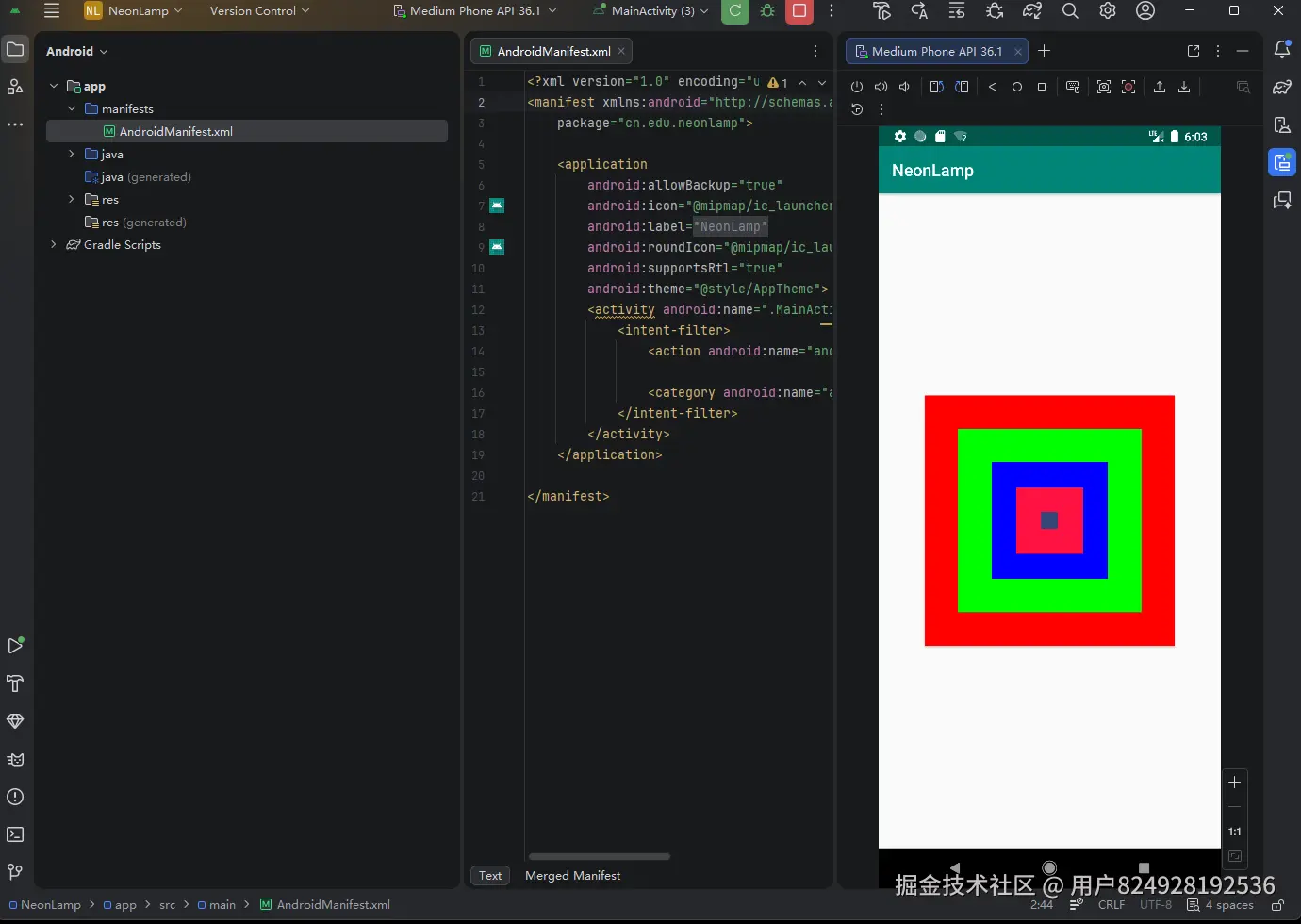Expand the res folder
Image resolution: width=1301 pixels, height=924 pixels.
pyautogui.click(x=72, y=199)
